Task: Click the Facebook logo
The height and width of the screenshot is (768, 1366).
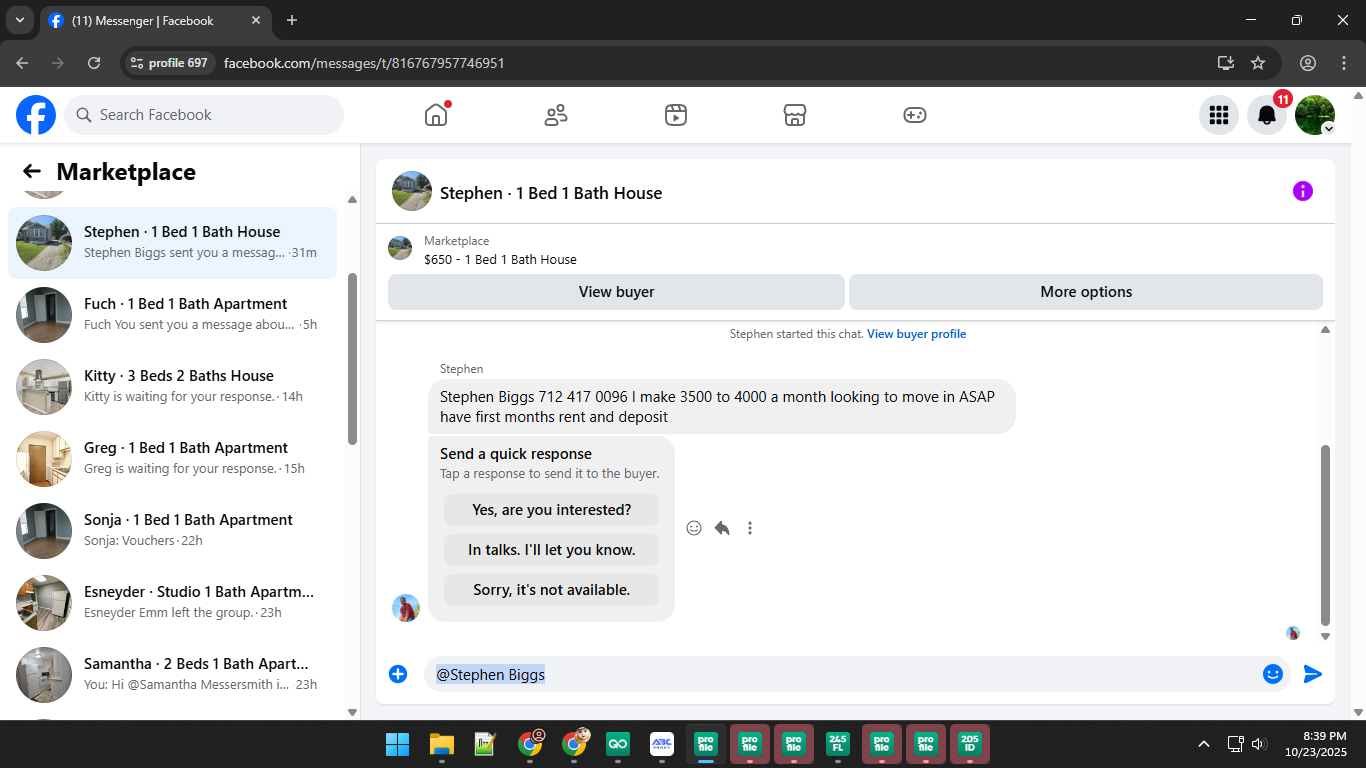Action: click(x=36, y=115)
